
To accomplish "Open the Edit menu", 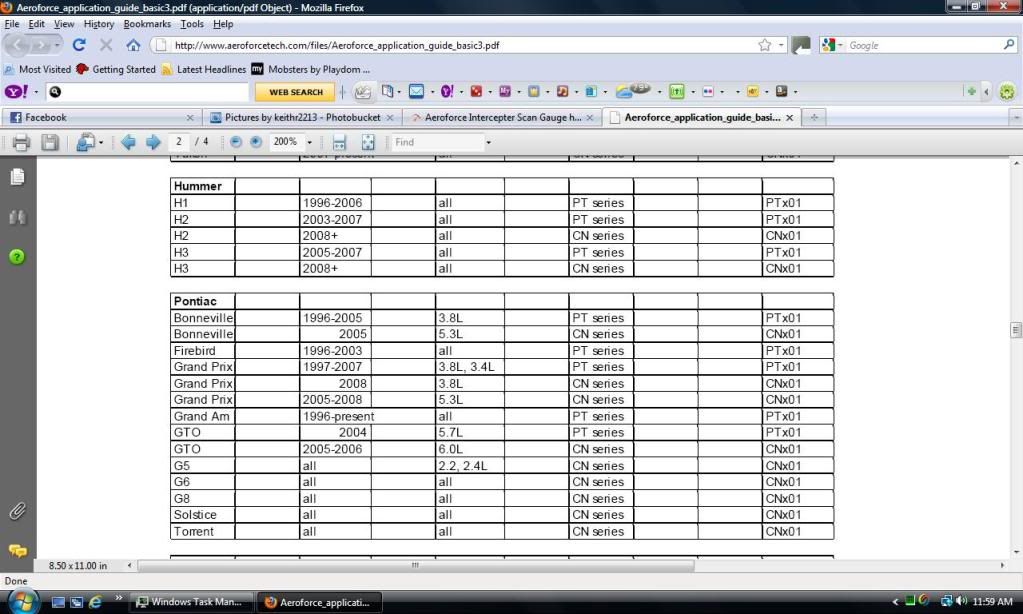I will point(37,24).
